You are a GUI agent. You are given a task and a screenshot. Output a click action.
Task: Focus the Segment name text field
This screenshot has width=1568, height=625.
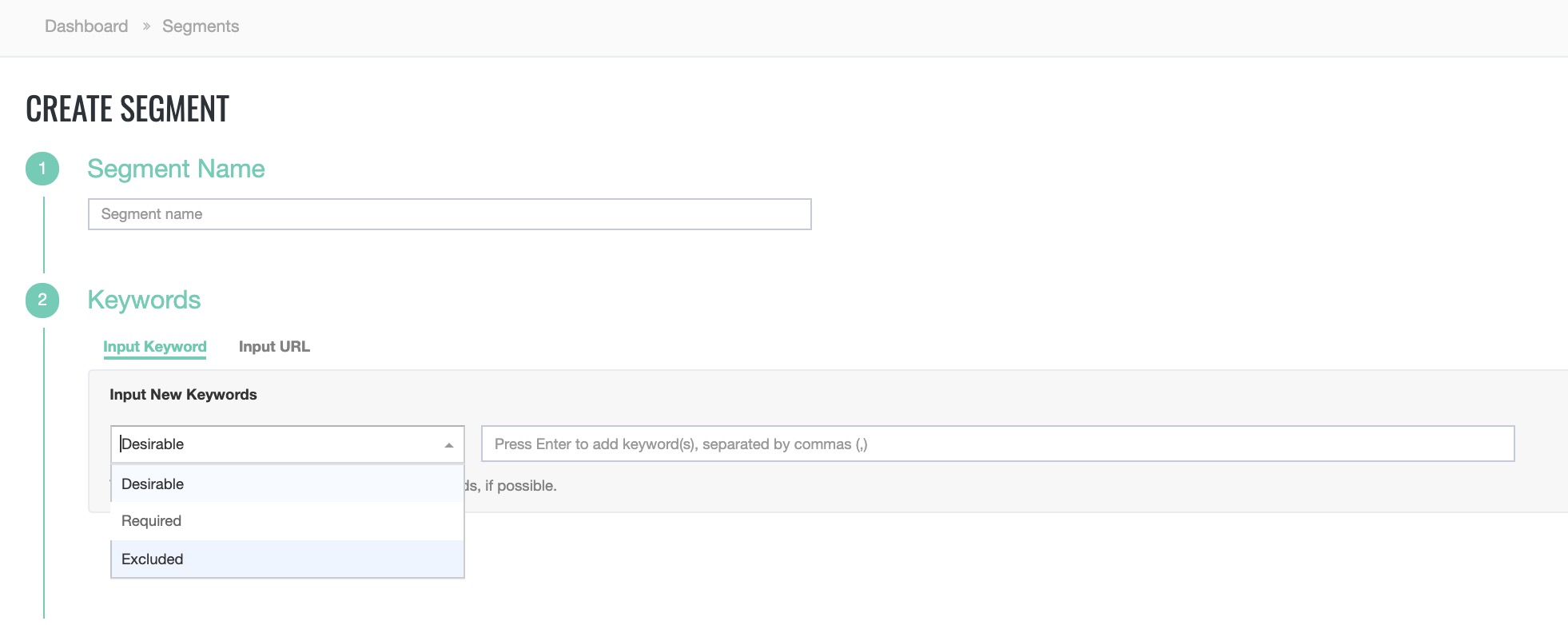(449, 214)
